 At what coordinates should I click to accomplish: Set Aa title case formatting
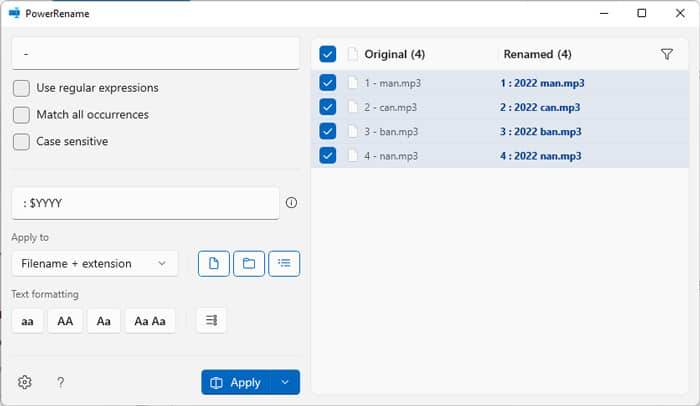104,321
